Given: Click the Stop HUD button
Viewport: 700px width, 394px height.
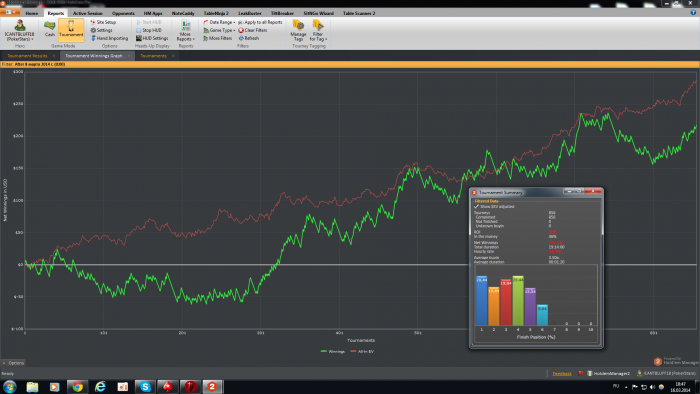Looking at the screenshot, I should [x=149, y=30].
